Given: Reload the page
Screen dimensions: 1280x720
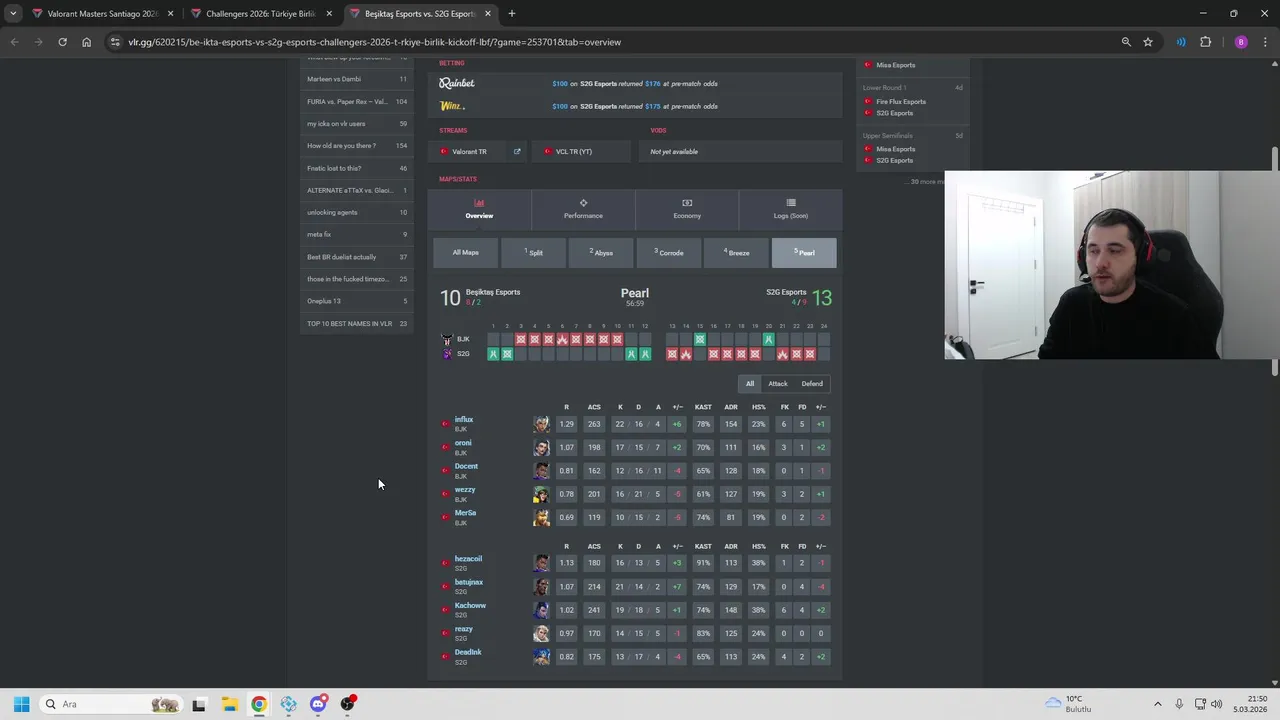Looking at the screenshot, I should [x=62, y=42].
